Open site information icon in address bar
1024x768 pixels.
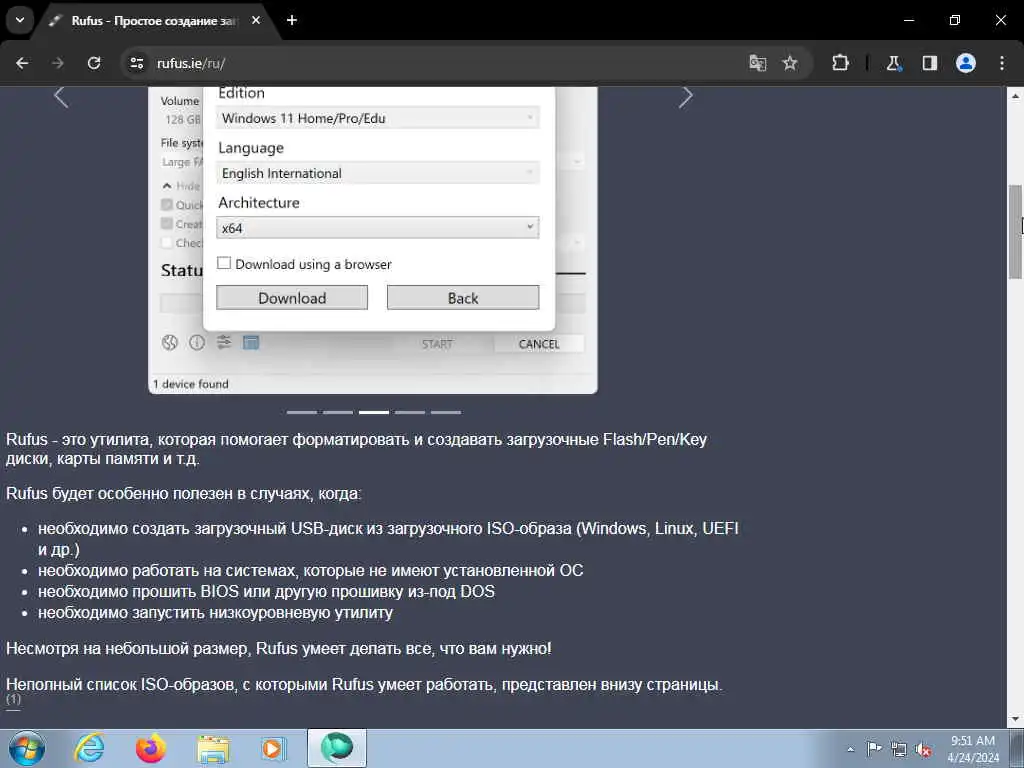point(136,63)
